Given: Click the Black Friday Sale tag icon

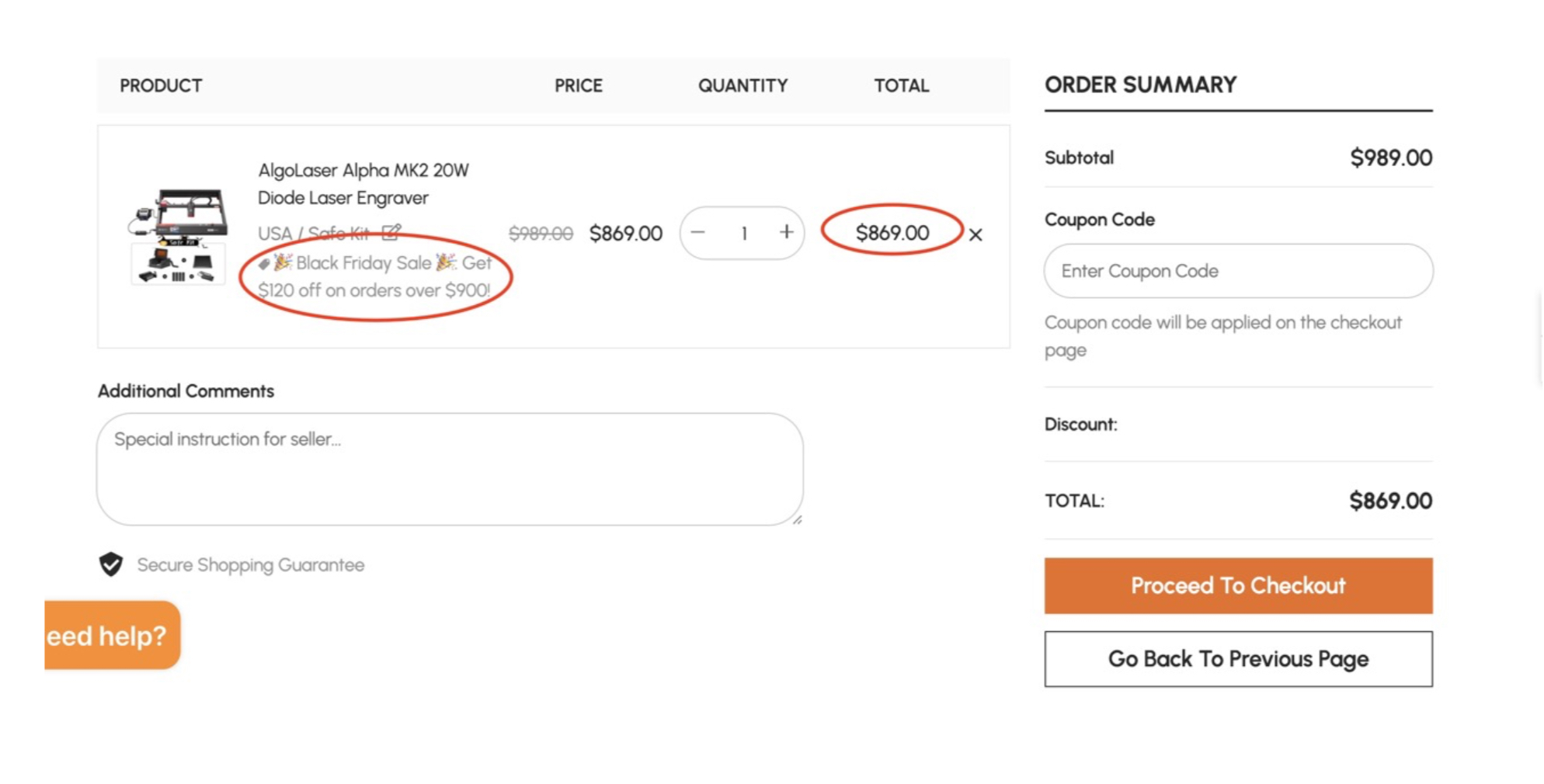Looking at the screenshot, I should point(264,264).
